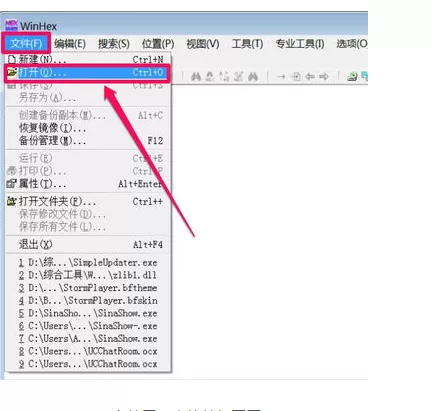Viewport: 432px width, 411px height.
Task: Click the first binoculars find-text toolbar icon
Action: point(196,77)
